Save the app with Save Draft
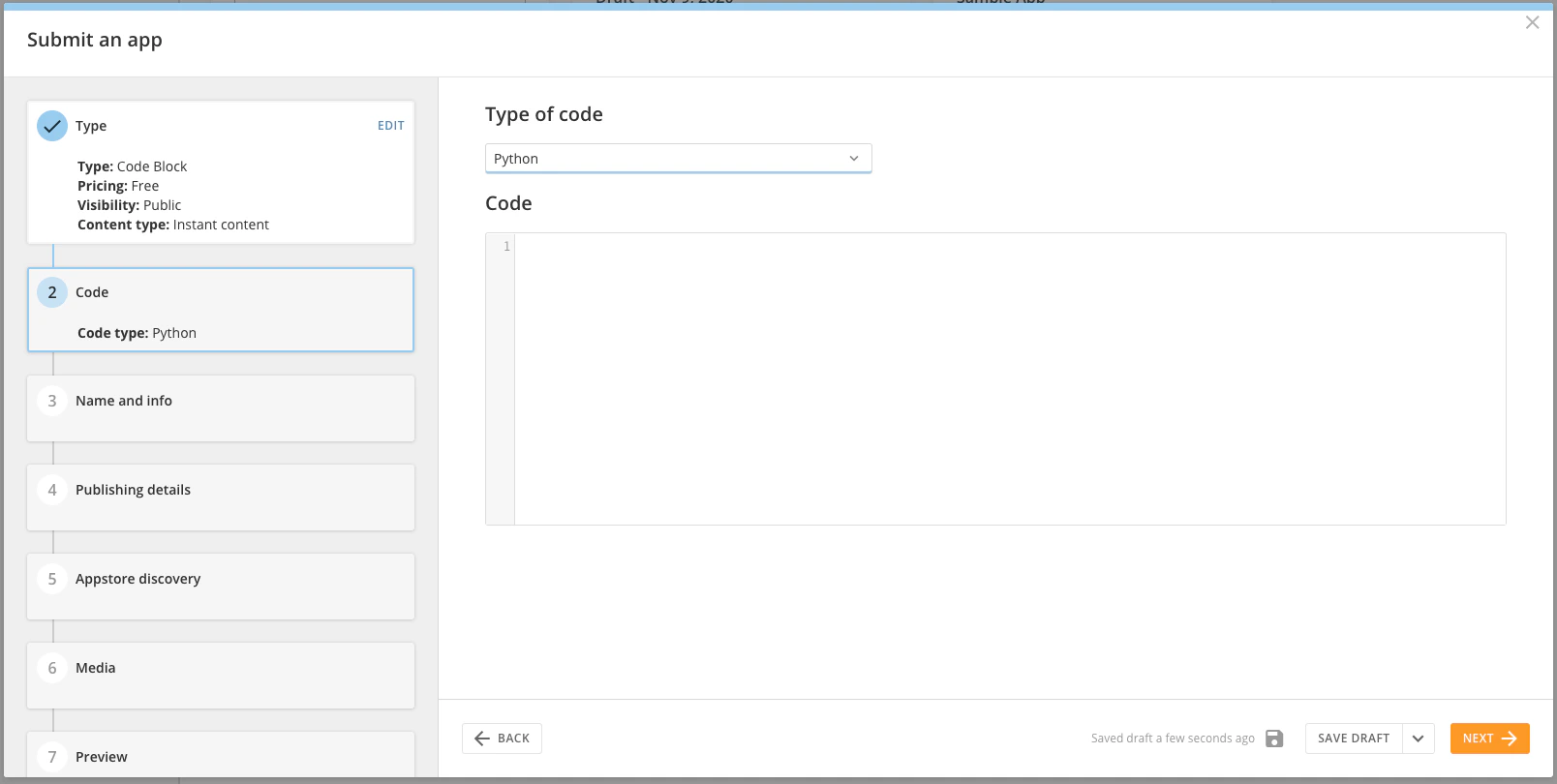 1354,739
